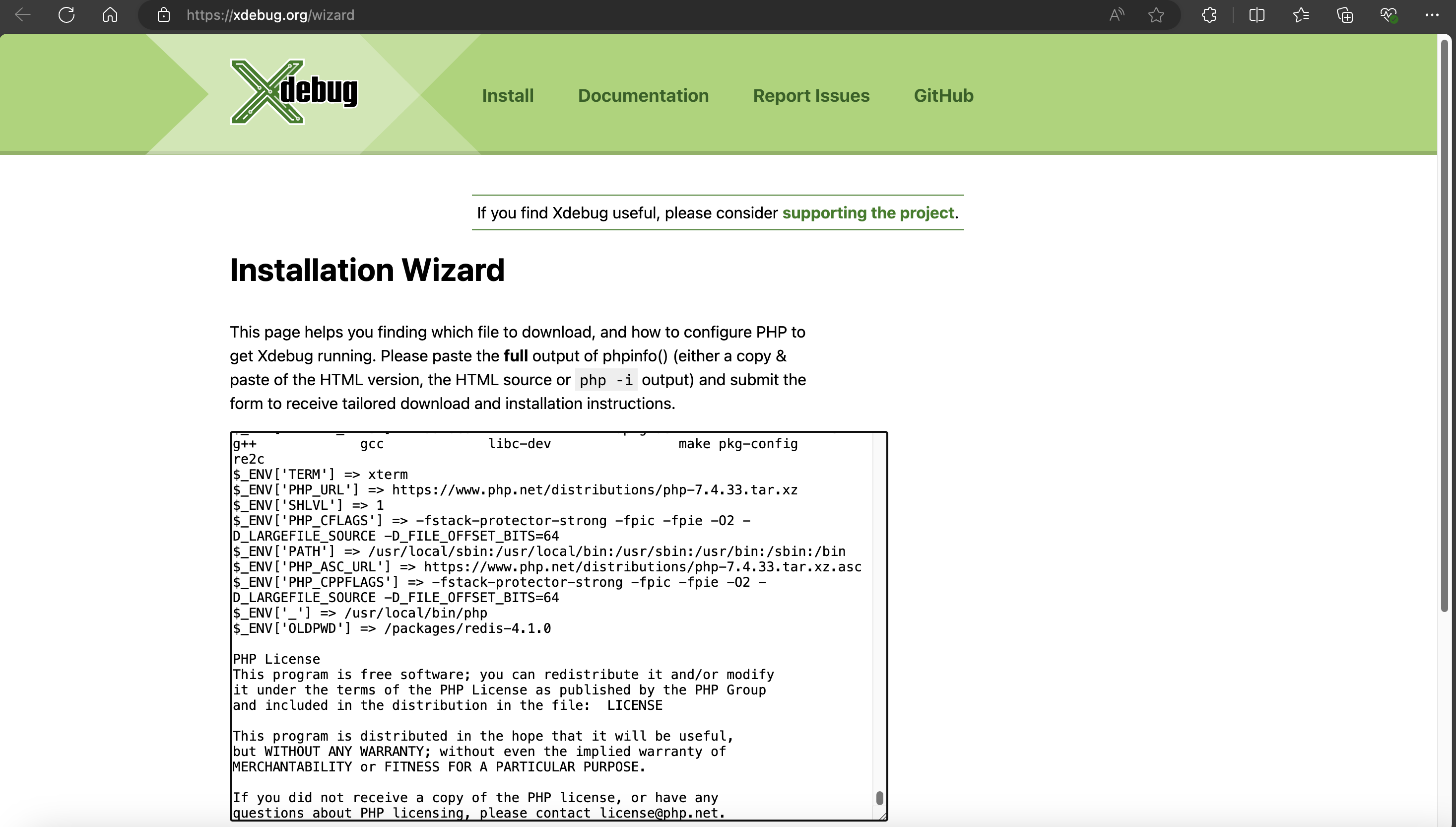Go to browser home page icon
This screenshot has width=1456, height=827.
(110, 15)
